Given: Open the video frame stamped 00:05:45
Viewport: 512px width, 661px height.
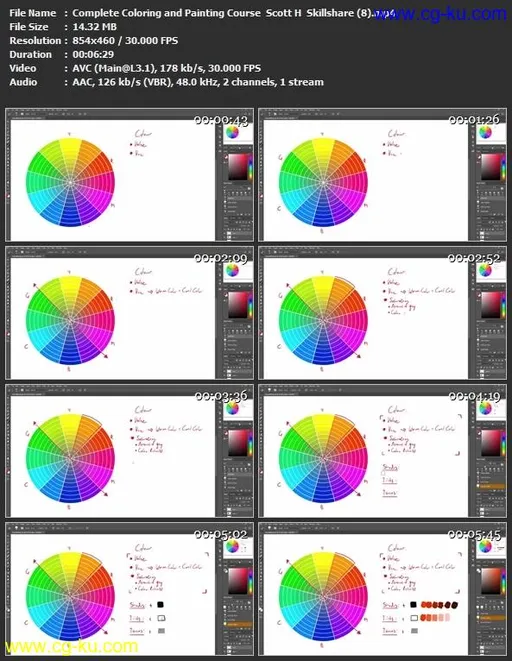Looking at the screenshot, I should [x=382, y=589].
